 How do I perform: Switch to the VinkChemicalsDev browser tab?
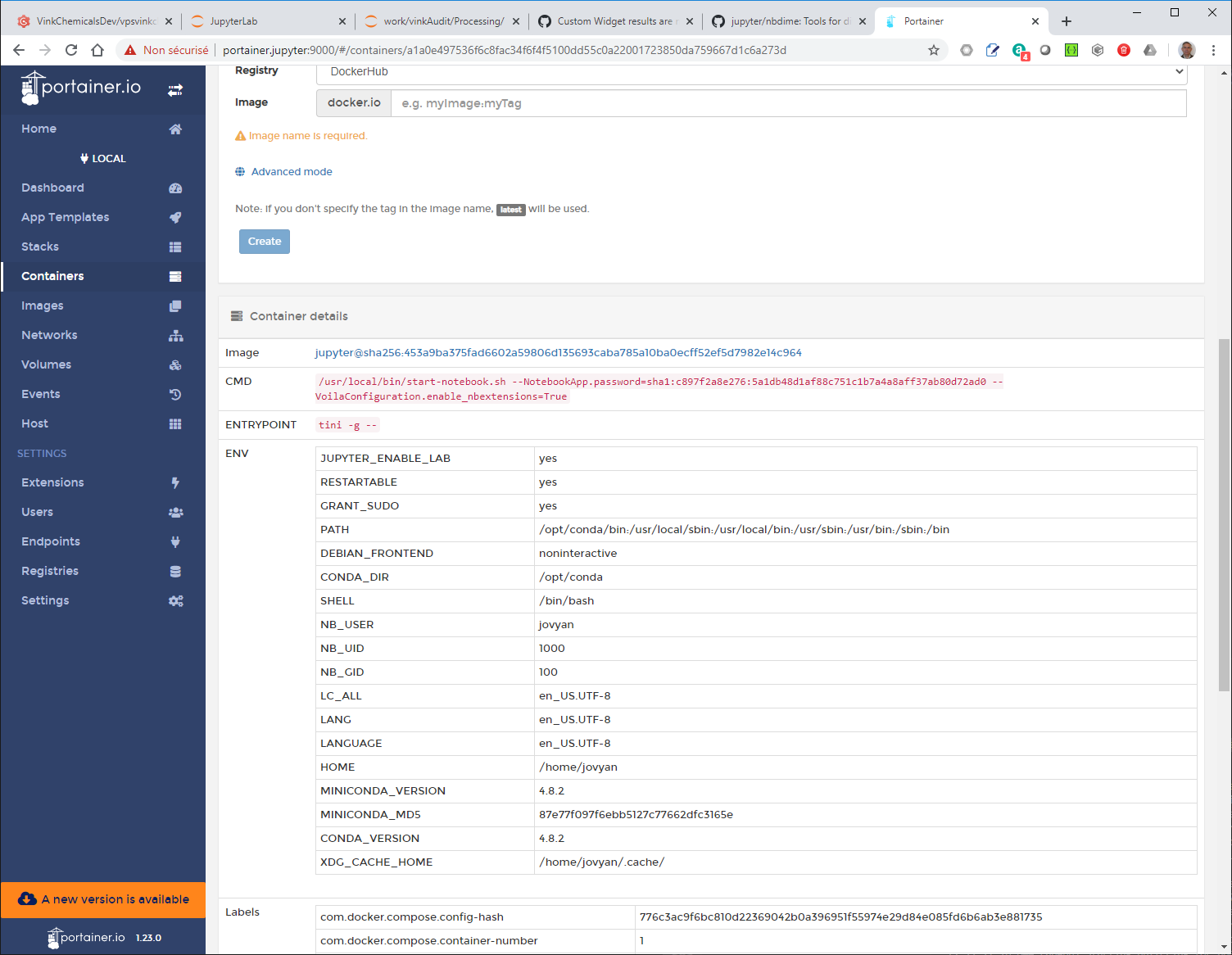(x=96, y=21)
